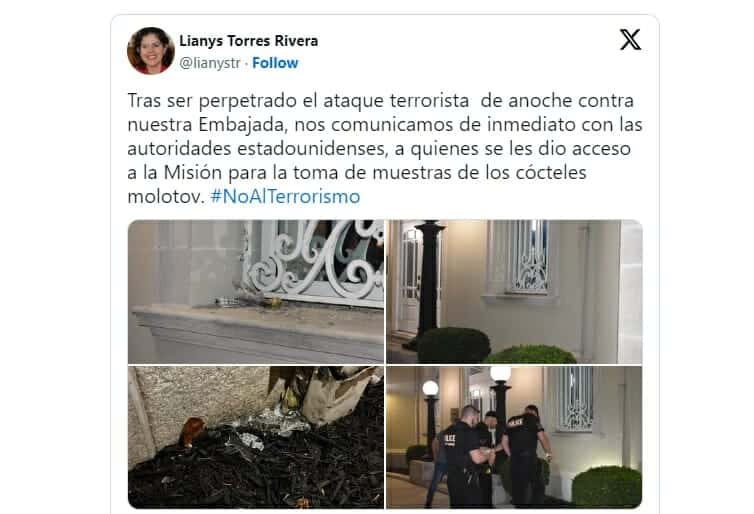Click the Lianys Torres Rivera display name
Viewport: 754px width, 514px height.
coord(249,41)
